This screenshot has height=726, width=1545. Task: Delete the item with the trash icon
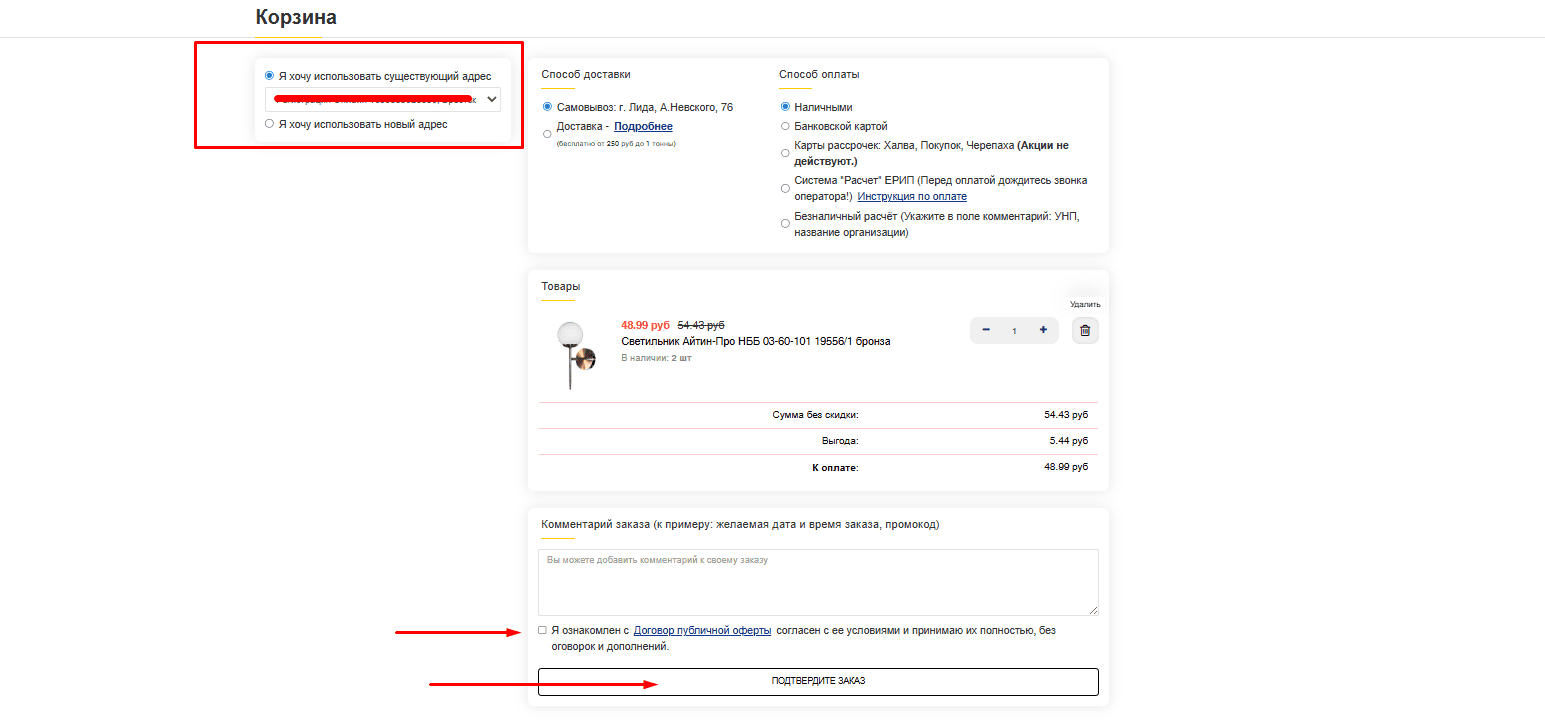[1085, 331]
